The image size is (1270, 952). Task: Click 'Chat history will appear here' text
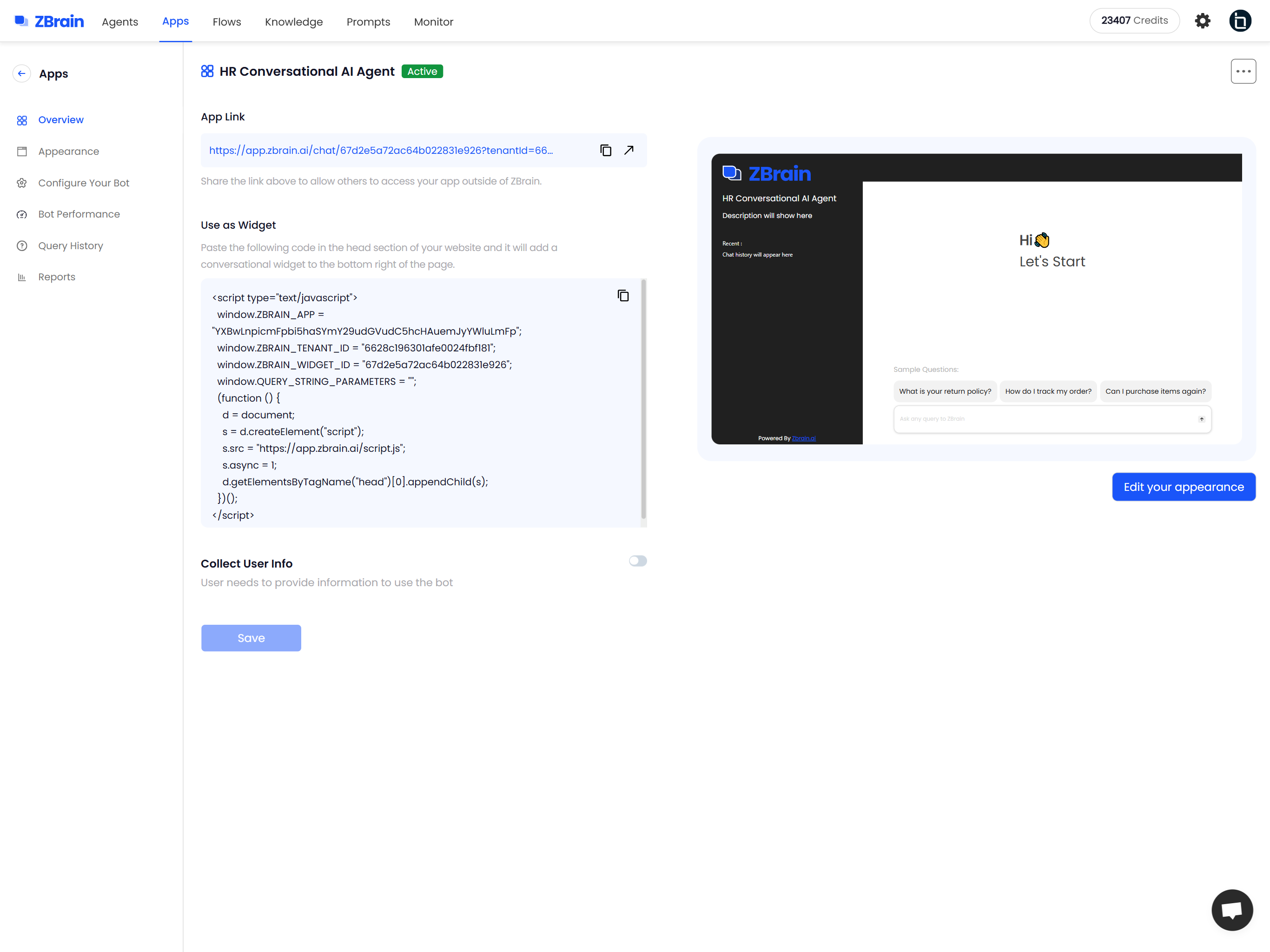tap(757, 254)
